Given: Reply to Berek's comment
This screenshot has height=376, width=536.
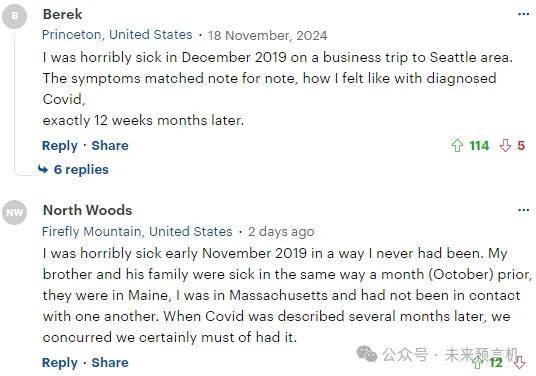Looking at the screenshot, I should click(x=59, y=146).
